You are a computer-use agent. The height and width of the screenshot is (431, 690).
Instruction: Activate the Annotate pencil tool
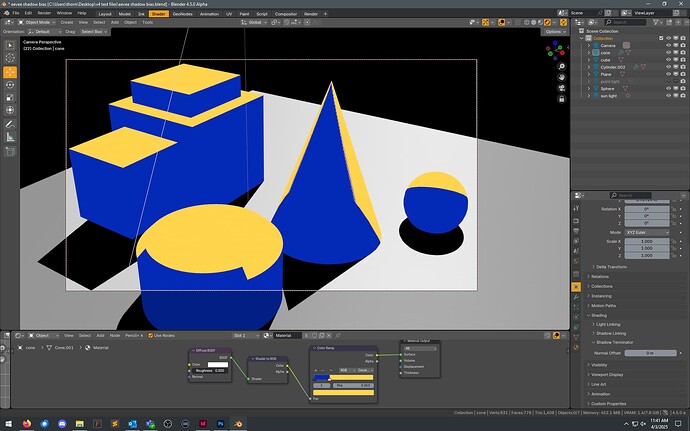pos(10,125)
